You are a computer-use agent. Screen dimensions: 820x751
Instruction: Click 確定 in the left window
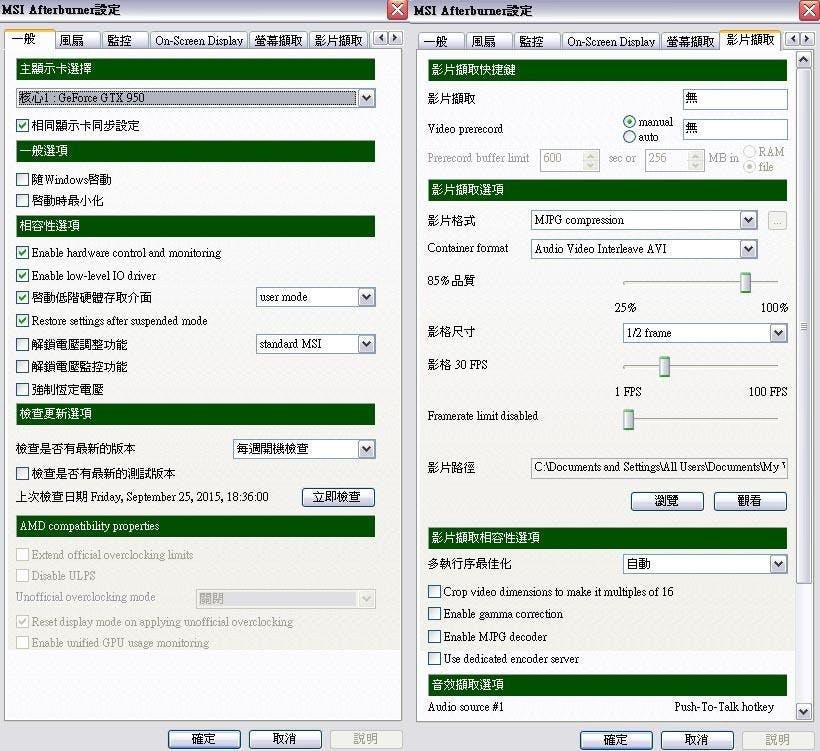click(204, 739)
